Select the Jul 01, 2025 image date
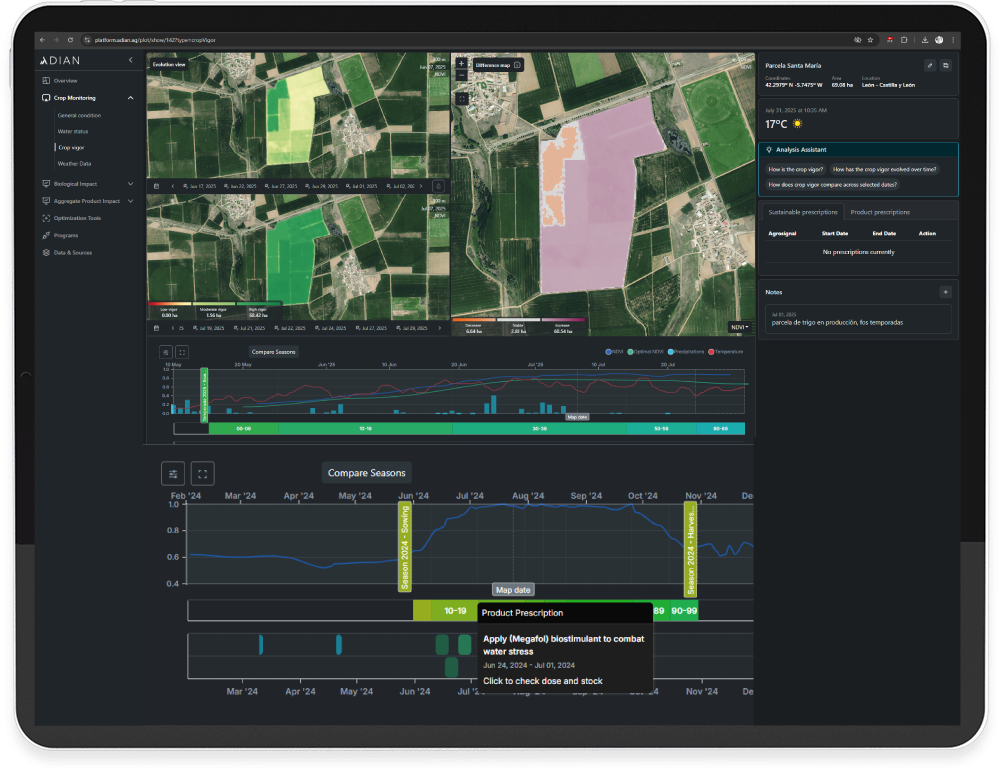Viewport: 1000px width, 770px height. 362,186
